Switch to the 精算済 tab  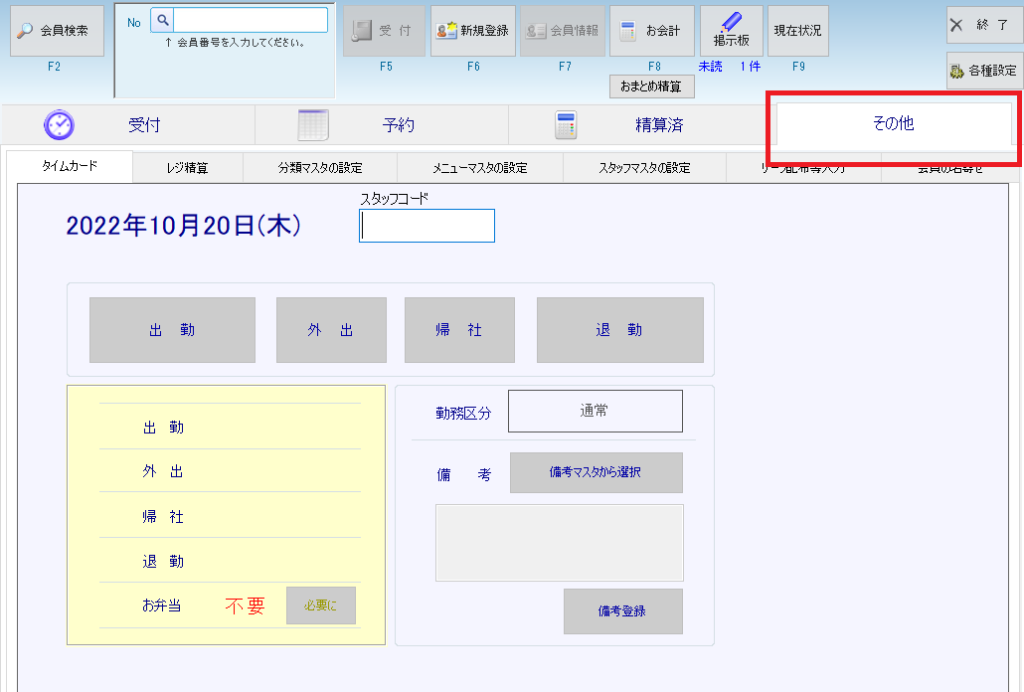point(636,125)
